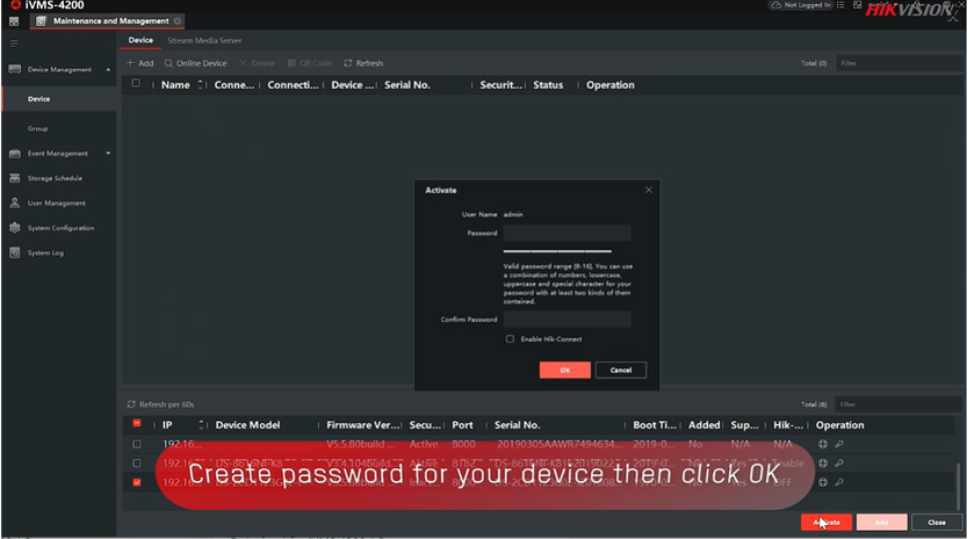Open Event Management in sidebar
Viewport: 975px width, 539px height.
click(57, 154)
